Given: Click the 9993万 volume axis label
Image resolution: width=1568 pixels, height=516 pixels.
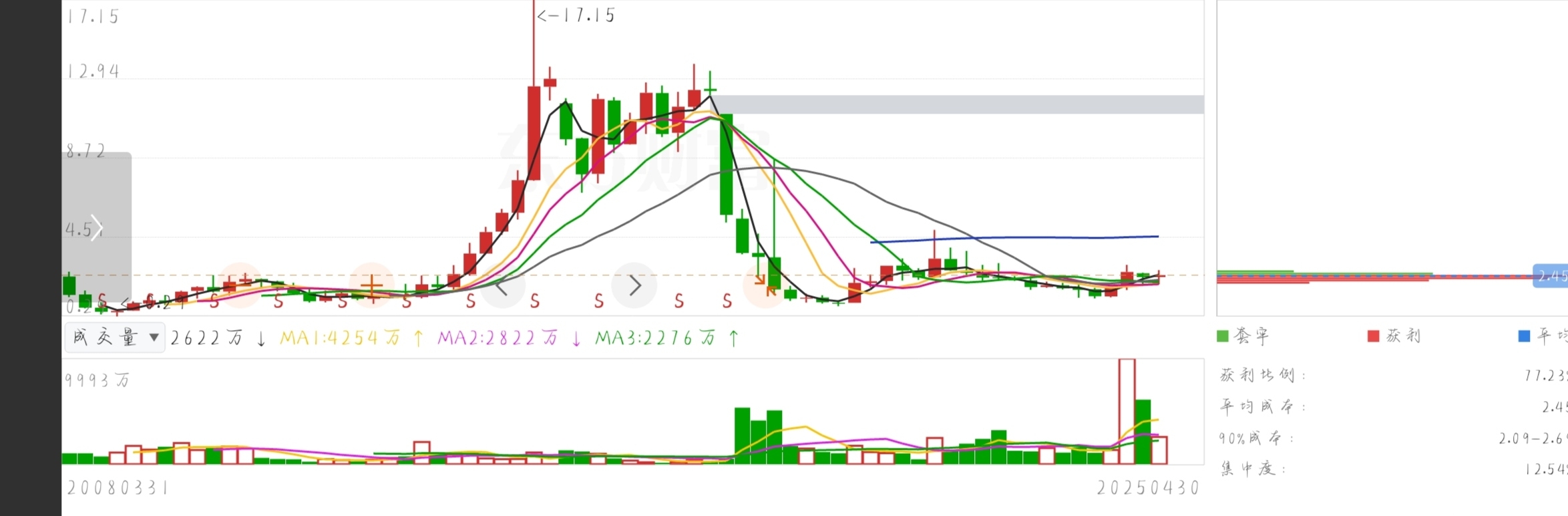Looking at the screenshot, I should pyautogui.click(x=97, y=380).
